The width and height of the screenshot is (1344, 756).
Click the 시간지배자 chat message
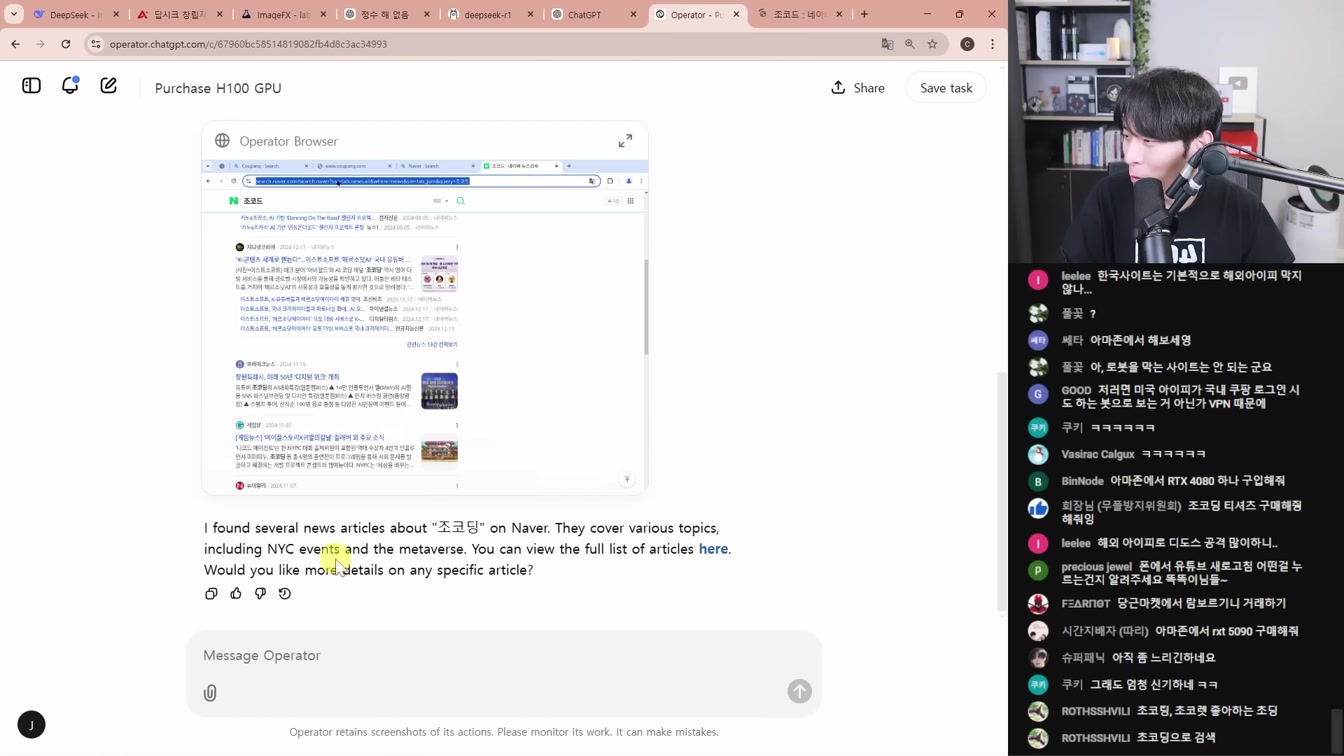click(x=1179, y=631)
